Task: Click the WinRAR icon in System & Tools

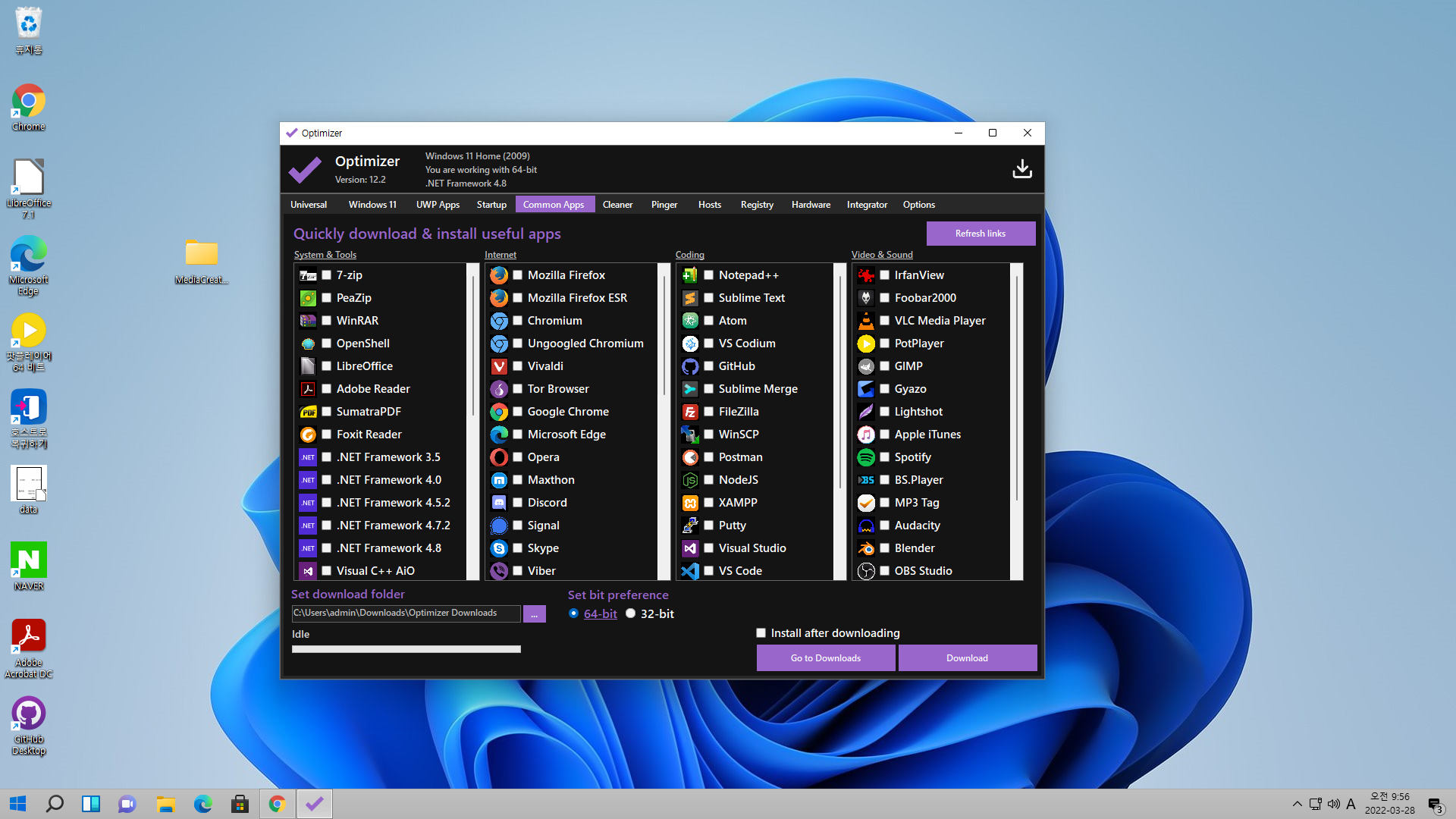Action: pyautogui.click(x=308, y=321)
